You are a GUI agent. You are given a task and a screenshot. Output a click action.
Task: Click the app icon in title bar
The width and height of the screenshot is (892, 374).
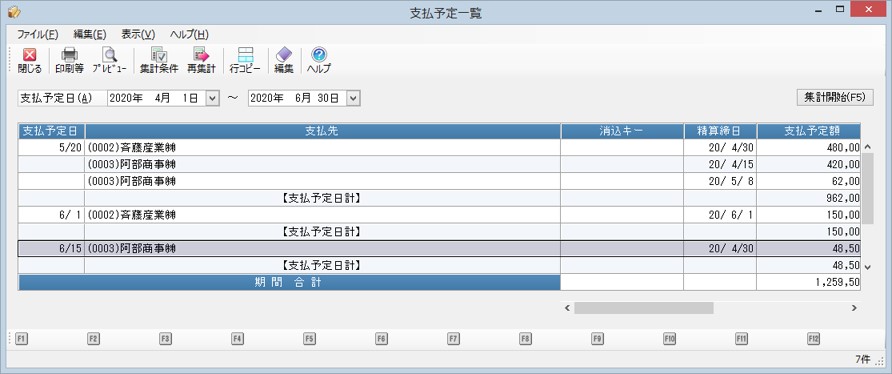(x=14, y=12)
